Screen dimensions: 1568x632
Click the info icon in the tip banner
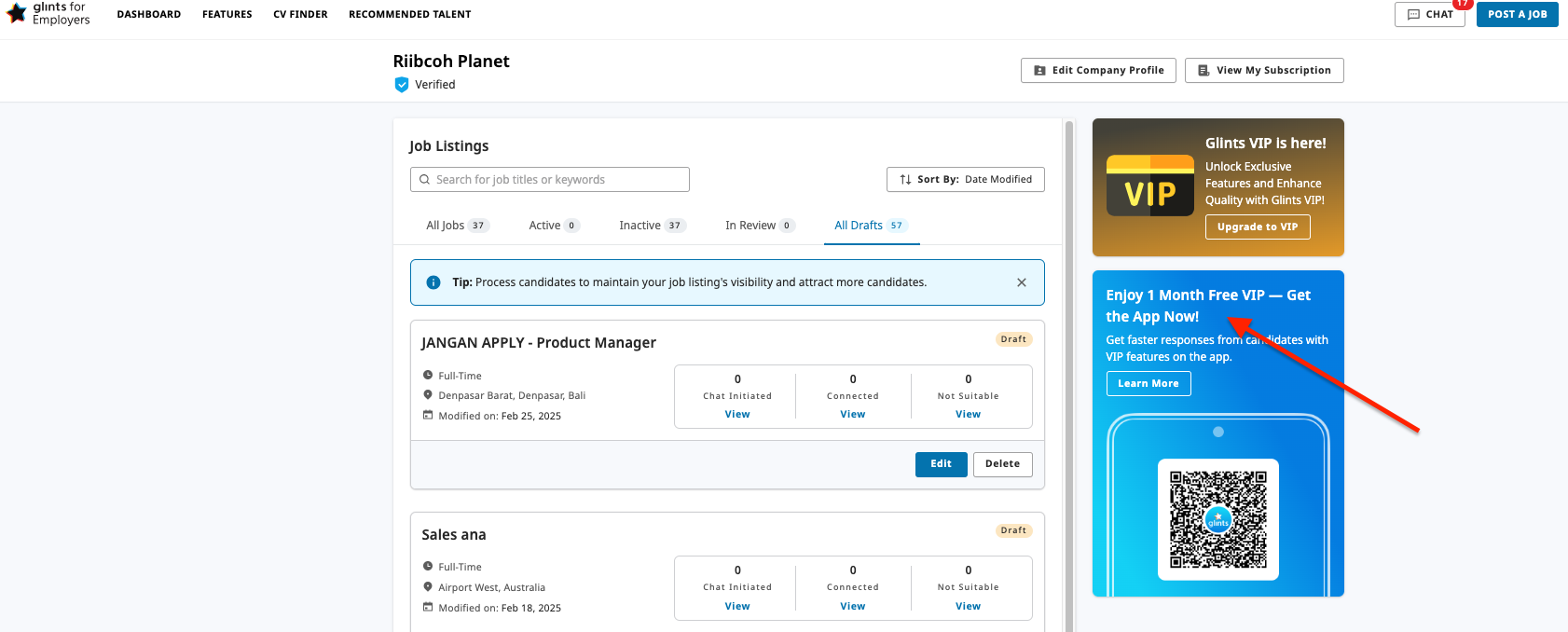433,282
